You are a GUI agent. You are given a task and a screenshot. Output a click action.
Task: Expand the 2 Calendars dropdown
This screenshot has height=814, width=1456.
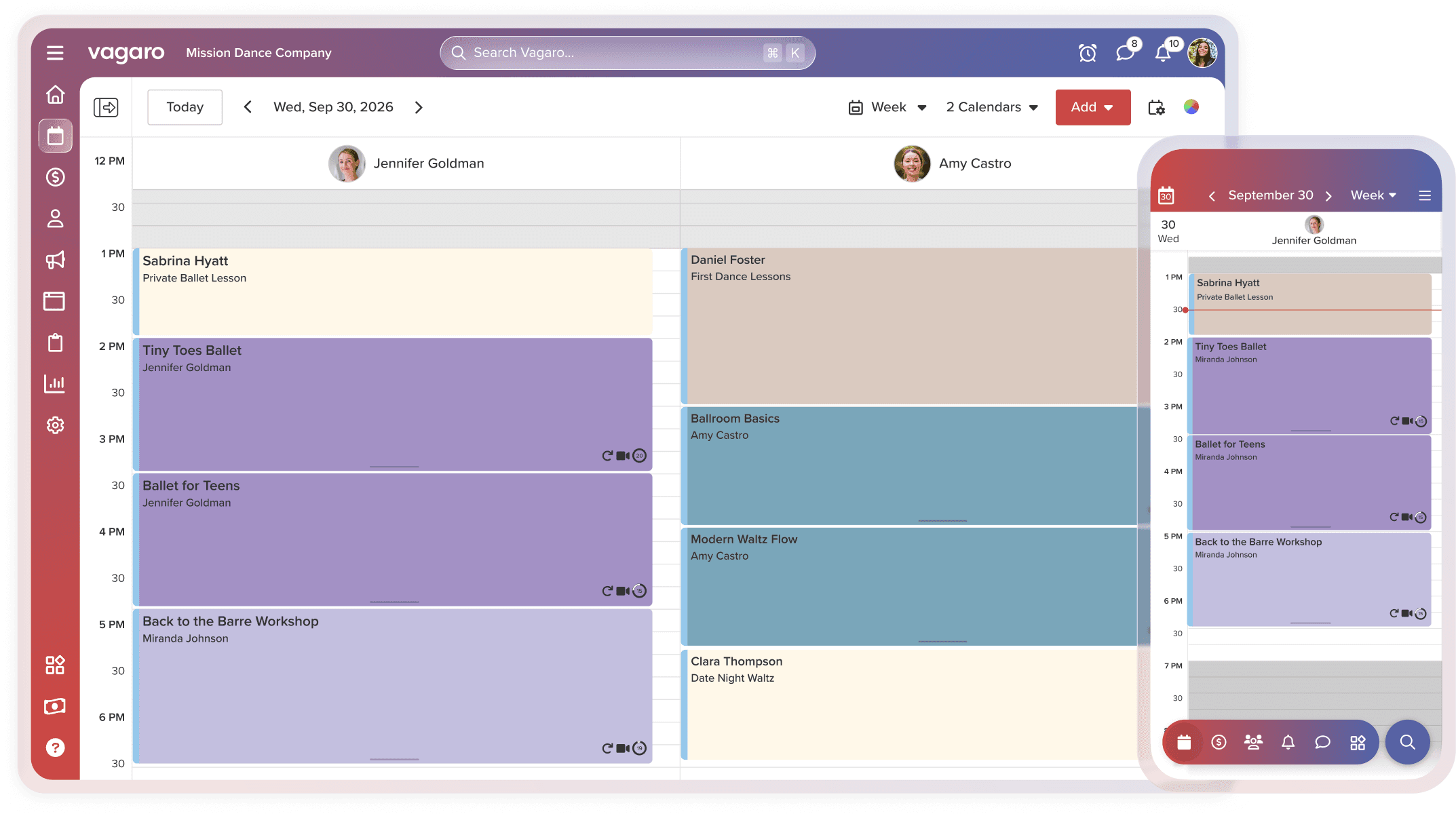pyautogui.click(x=992, y=107)
